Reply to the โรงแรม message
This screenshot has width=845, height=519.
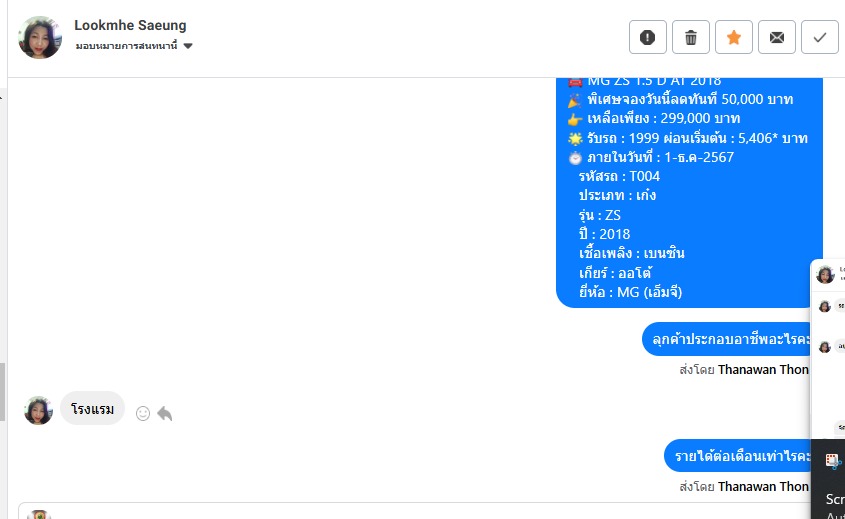[165, 413]
